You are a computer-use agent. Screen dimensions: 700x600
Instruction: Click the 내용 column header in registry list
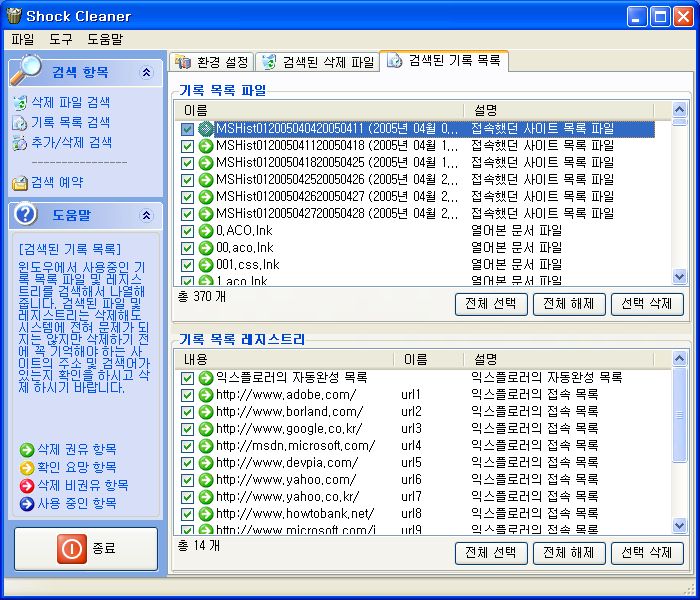click(x=284, y=359)
